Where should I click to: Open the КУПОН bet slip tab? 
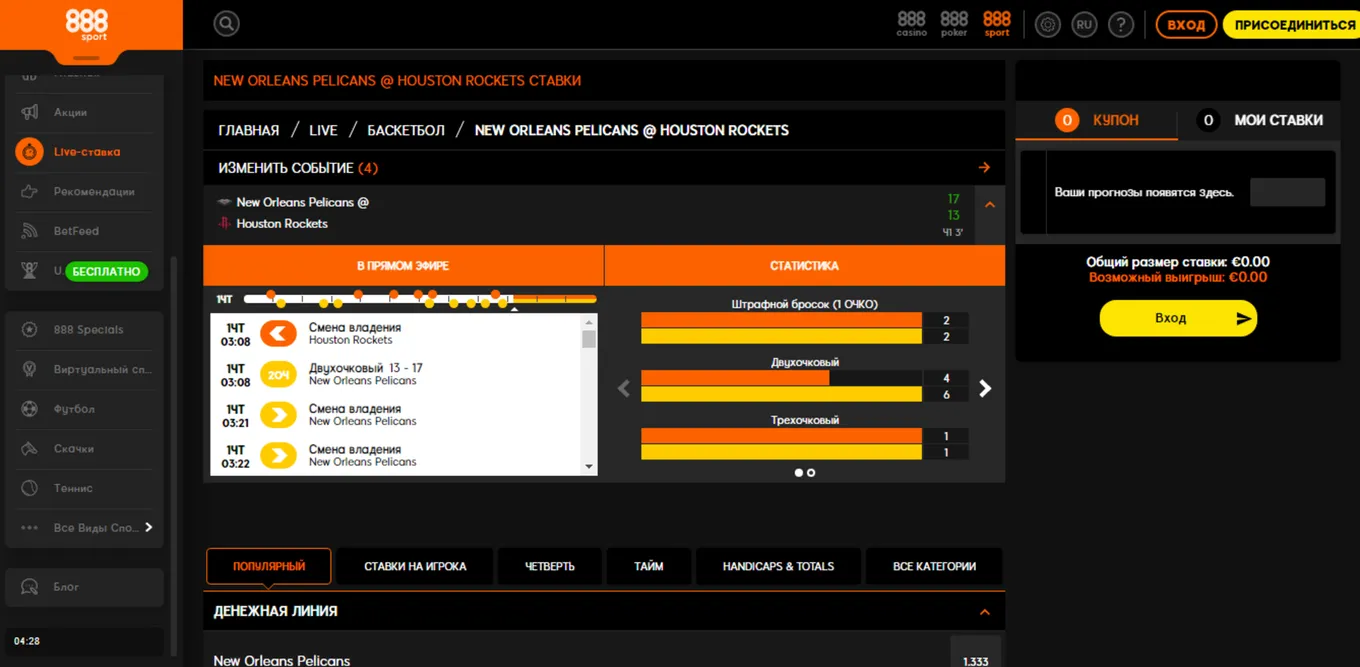(1096, 120)
